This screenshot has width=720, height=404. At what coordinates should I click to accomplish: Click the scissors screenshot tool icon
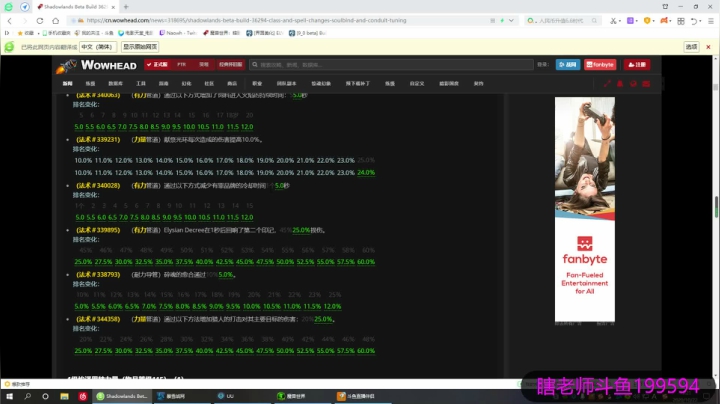pos(613,21)
